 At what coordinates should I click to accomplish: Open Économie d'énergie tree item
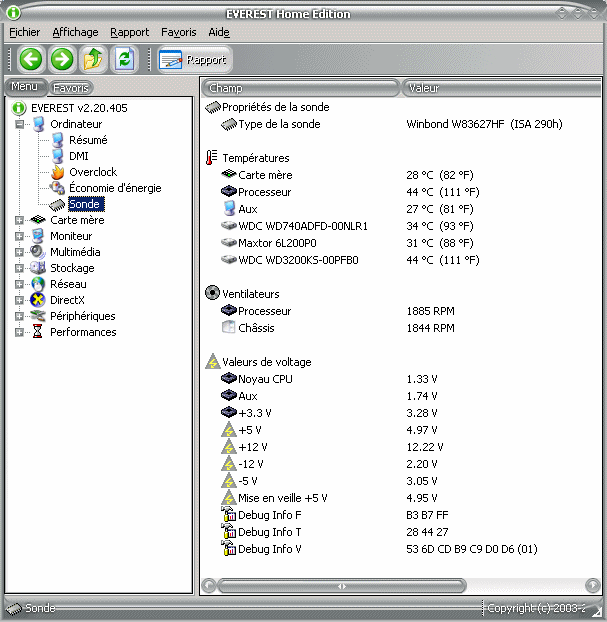click(114, 188)
